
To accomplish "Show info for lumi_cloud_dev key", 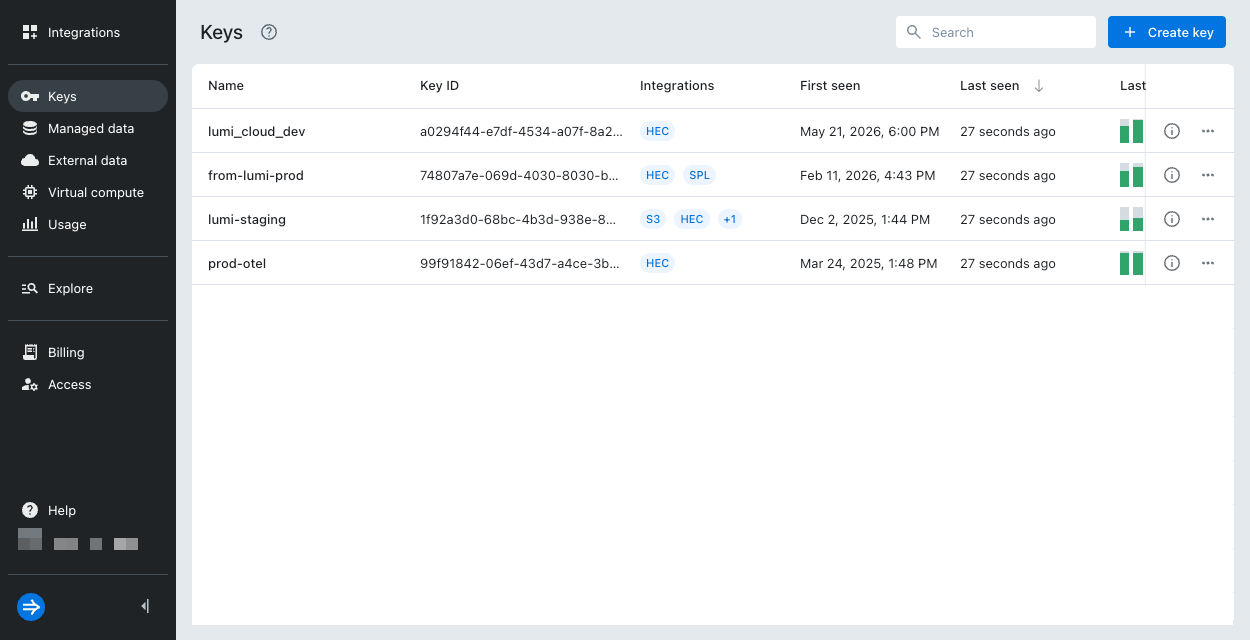I will (x=1172, y=131).
